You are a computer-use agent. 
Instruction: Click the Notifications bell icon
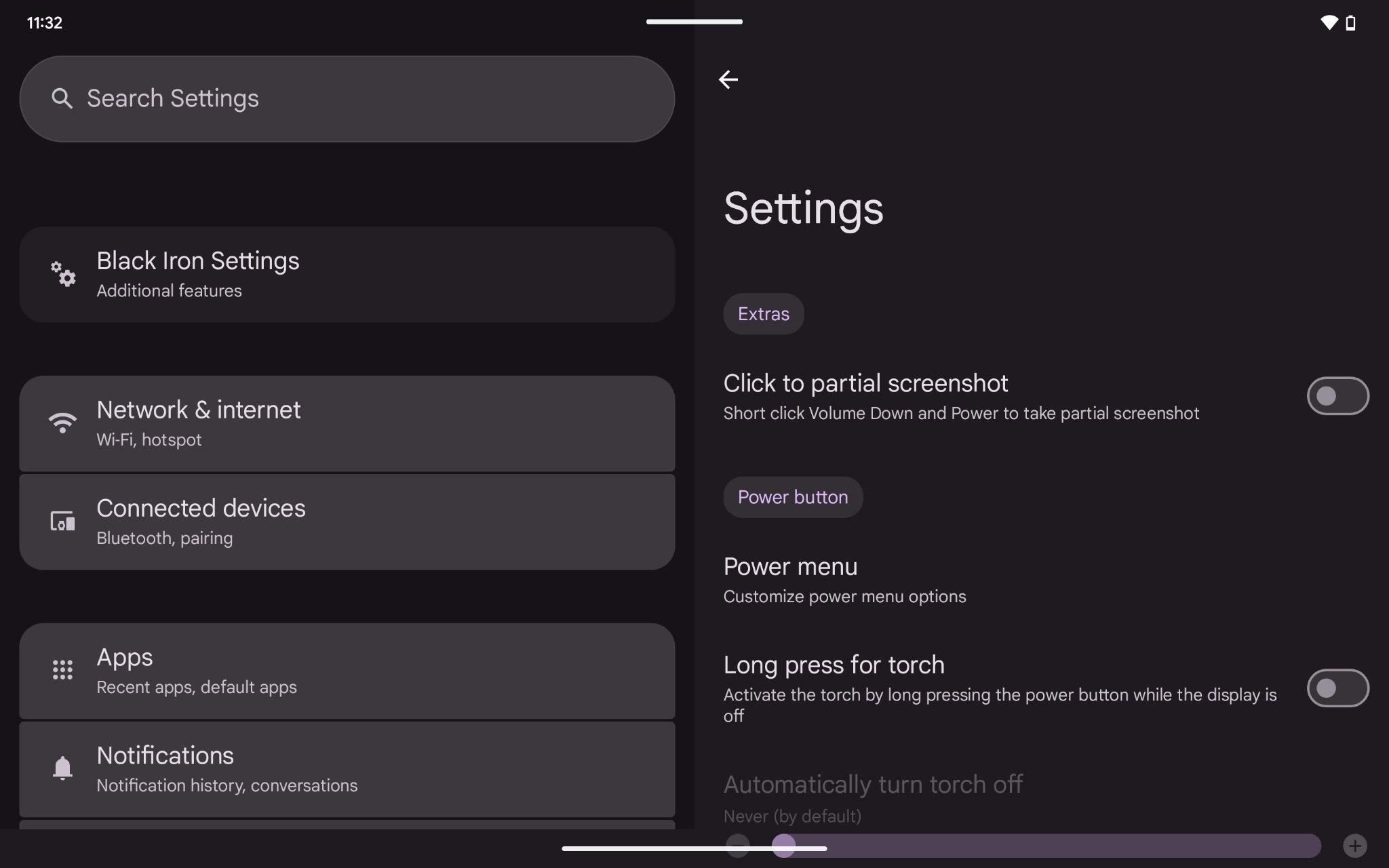(x=62, y=768)
